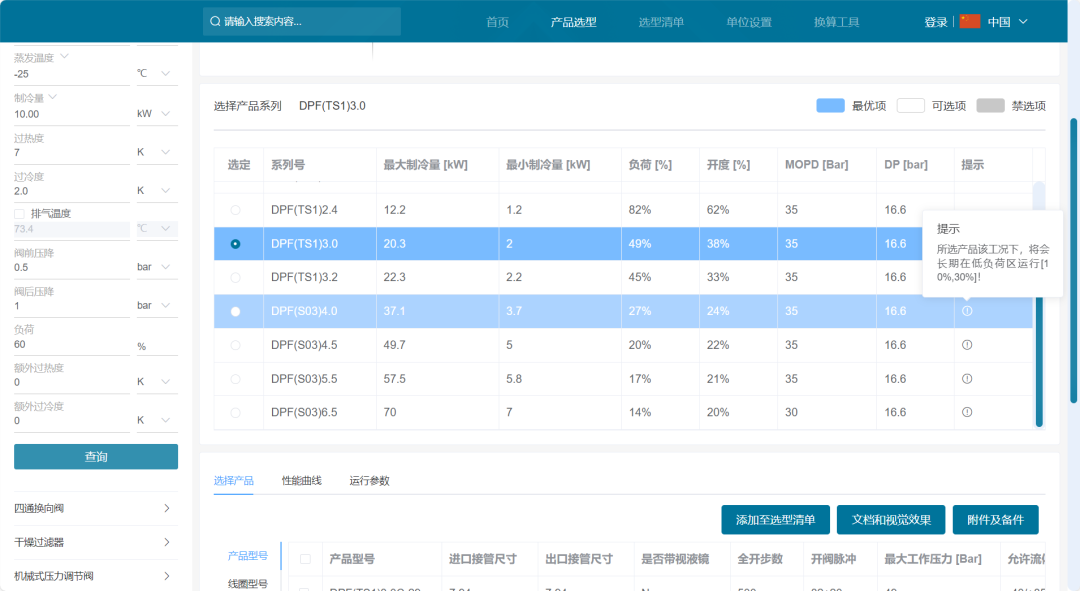Open the 额外过冷度 K unit dropdown
Screen dimensions: 1080x591
pos(157,420)
